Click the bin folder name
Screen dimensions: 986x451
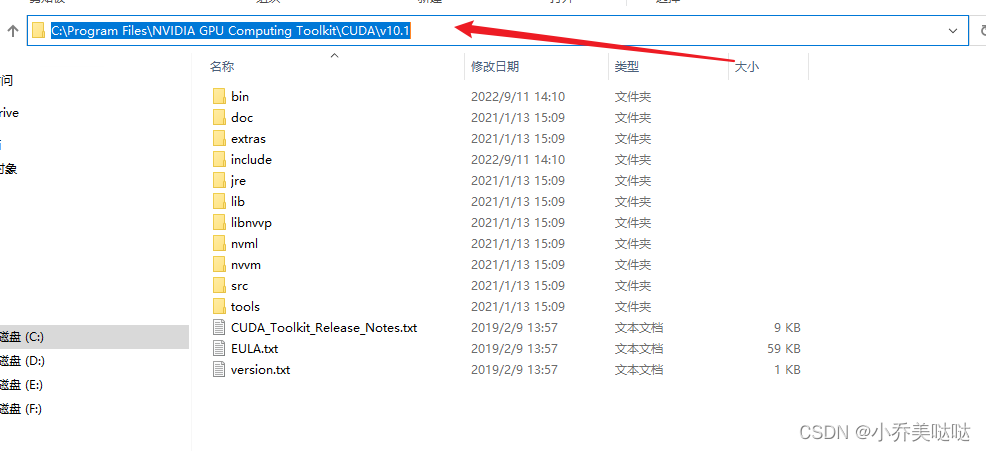(x=240, y=97)
